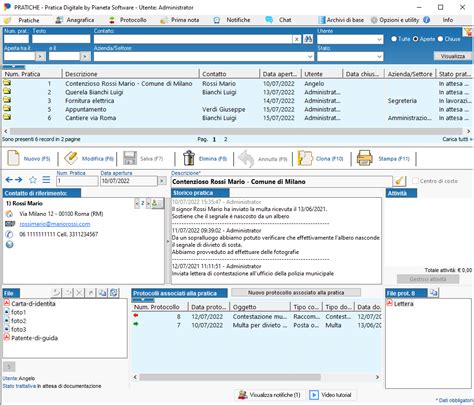Click the copy files icon in File toolbar
The width and height of the screenshot is (474, 405).
point(102,293)
